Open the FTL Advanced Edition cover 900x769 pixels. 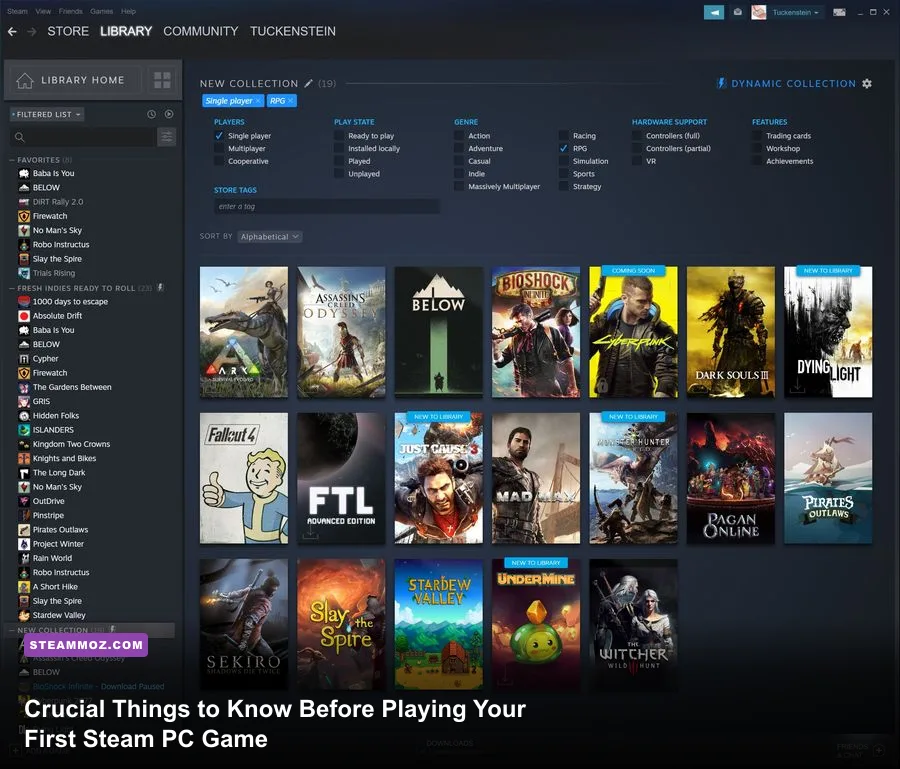pos(341,478)
